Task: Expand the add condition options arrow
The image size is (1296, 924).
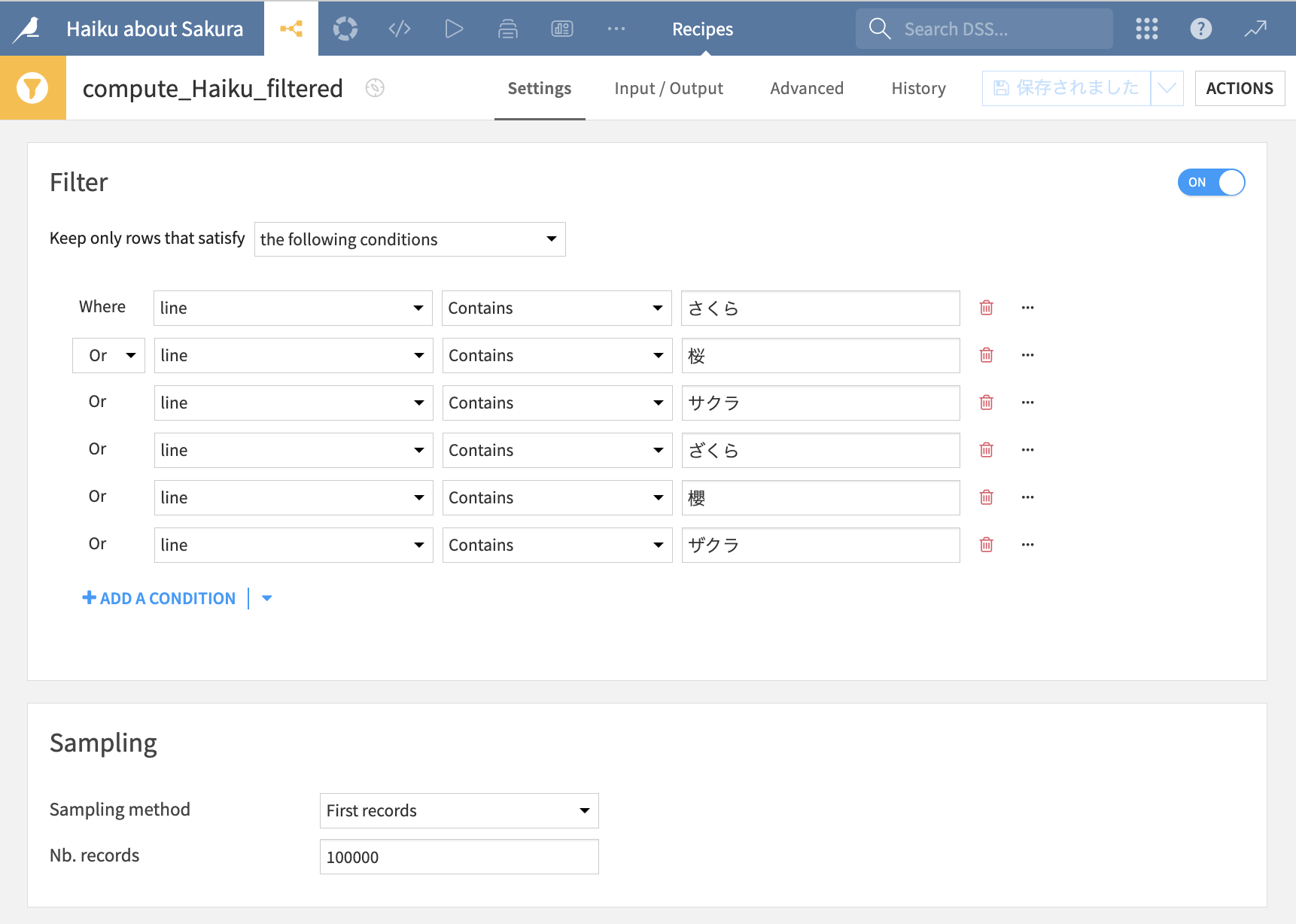Action: (266, 599)
